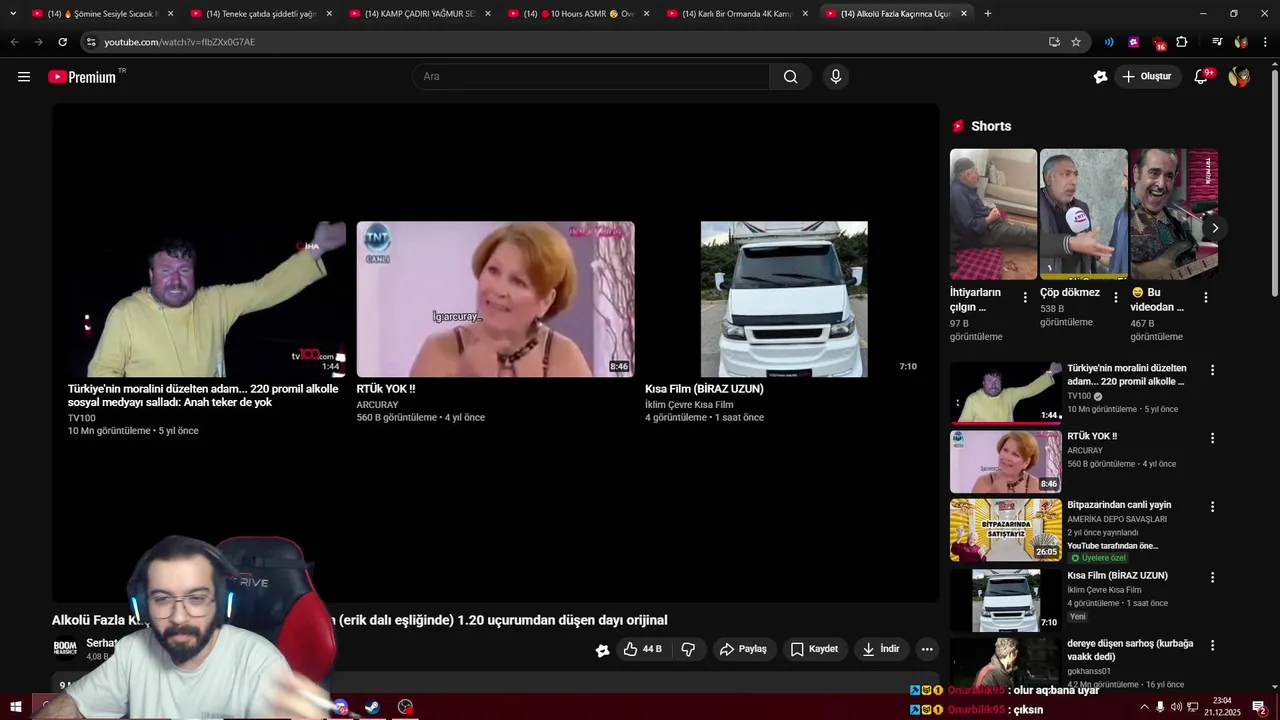Open Windows notification center icon

(1260, 707)
